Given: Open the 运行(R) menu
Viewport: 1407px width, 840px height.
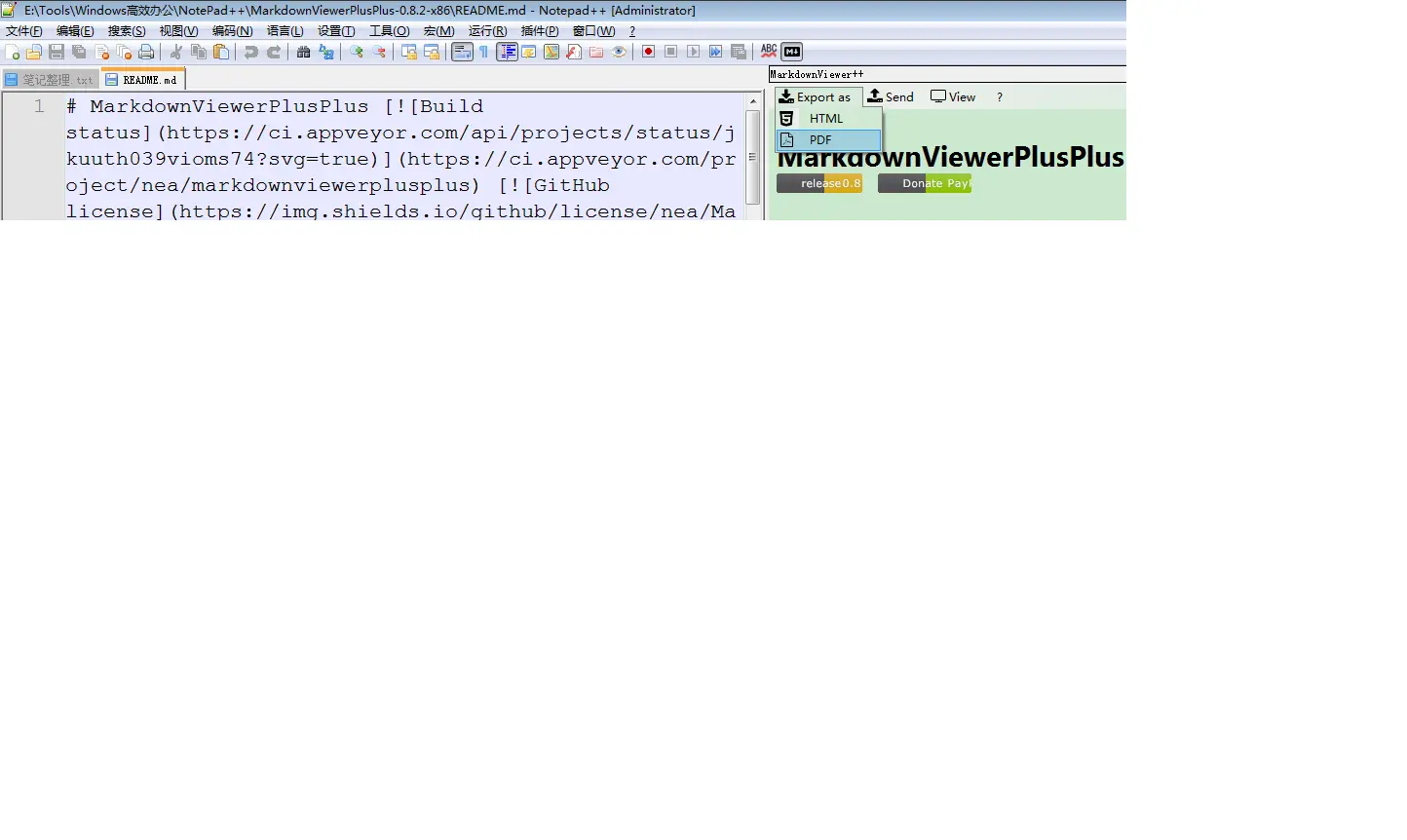Looking at the screenshot, I should [x=487, y=31].
